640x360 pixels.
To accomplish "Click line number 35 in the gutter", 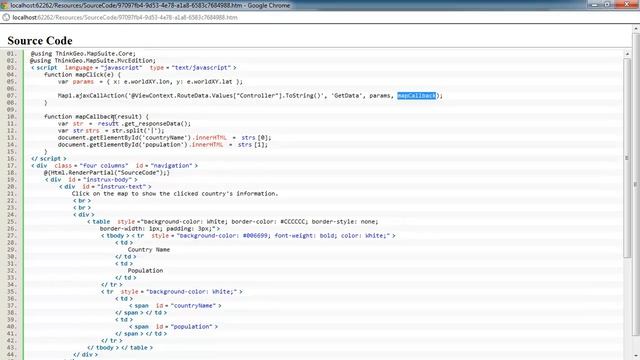I will coord(11,291).
